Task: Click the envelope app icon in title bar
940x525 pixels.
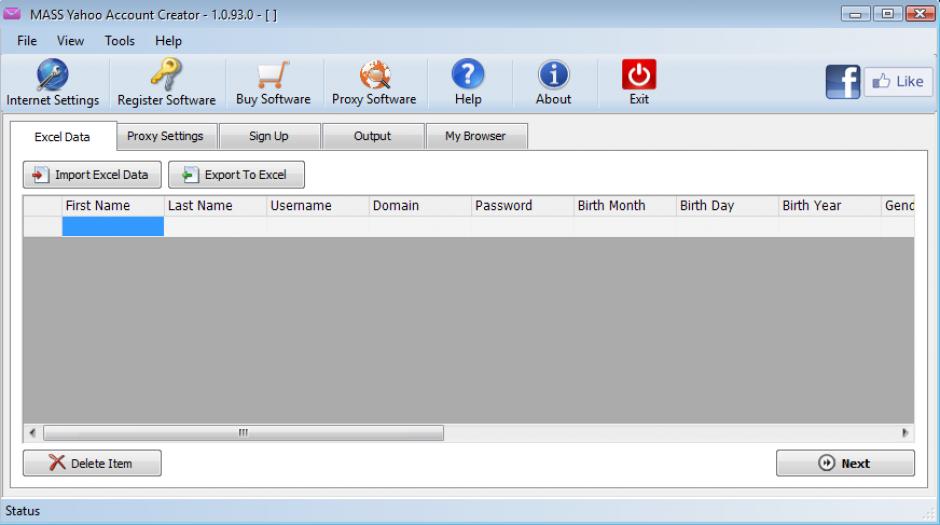Action: (x=12, y=13)
